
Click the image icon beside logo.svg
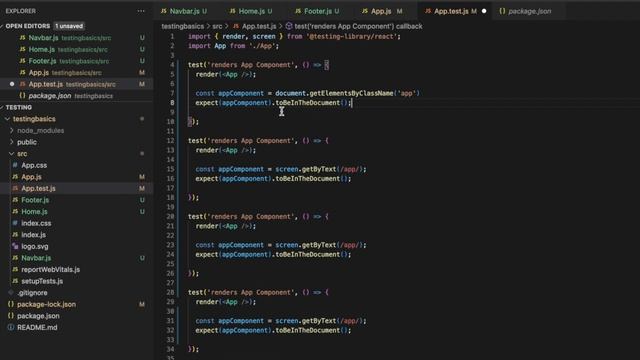pyautogui.click(x=15, y=246)
